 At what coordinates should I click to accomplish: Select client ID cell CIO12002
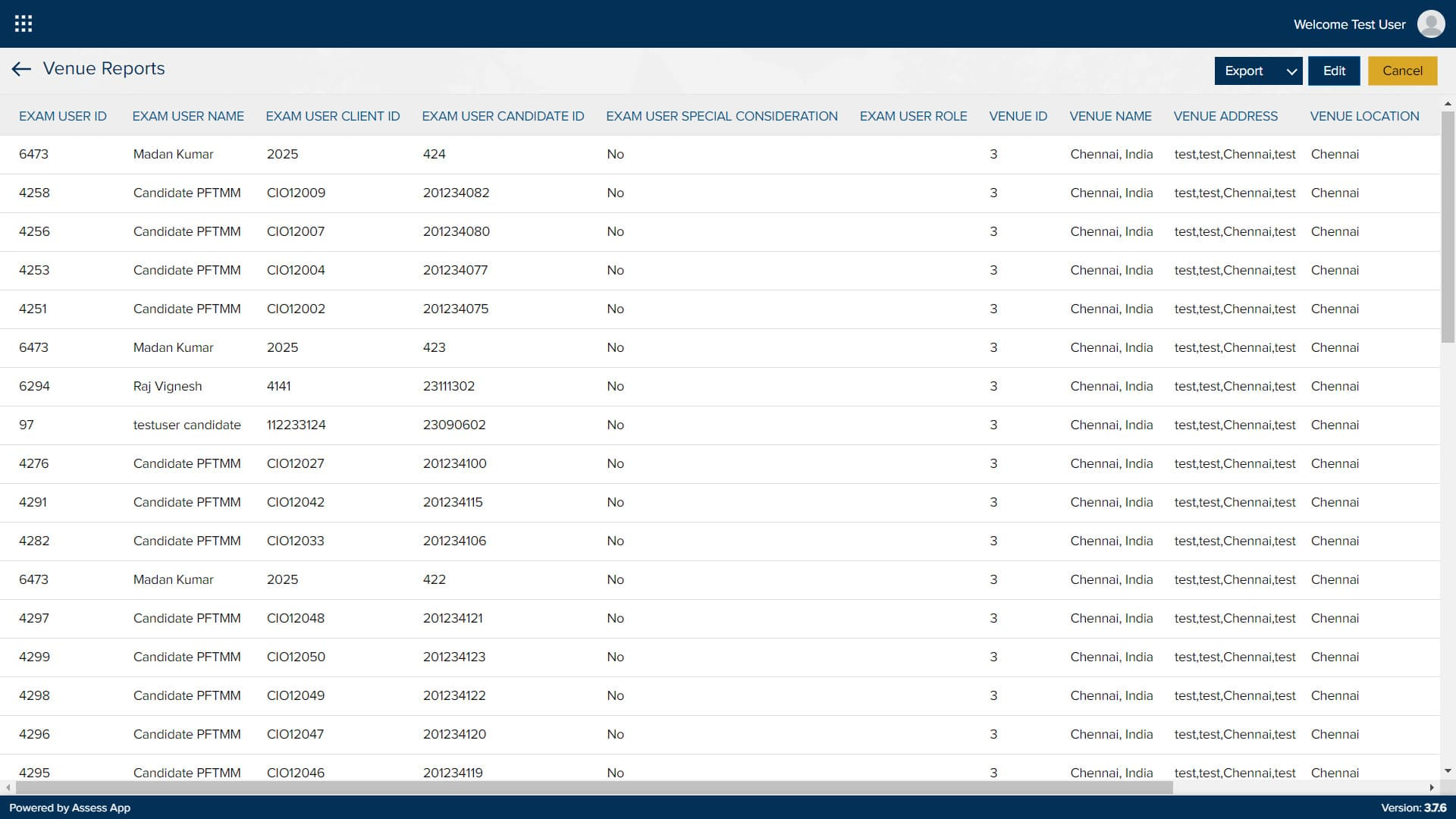[x=296, y=309]
